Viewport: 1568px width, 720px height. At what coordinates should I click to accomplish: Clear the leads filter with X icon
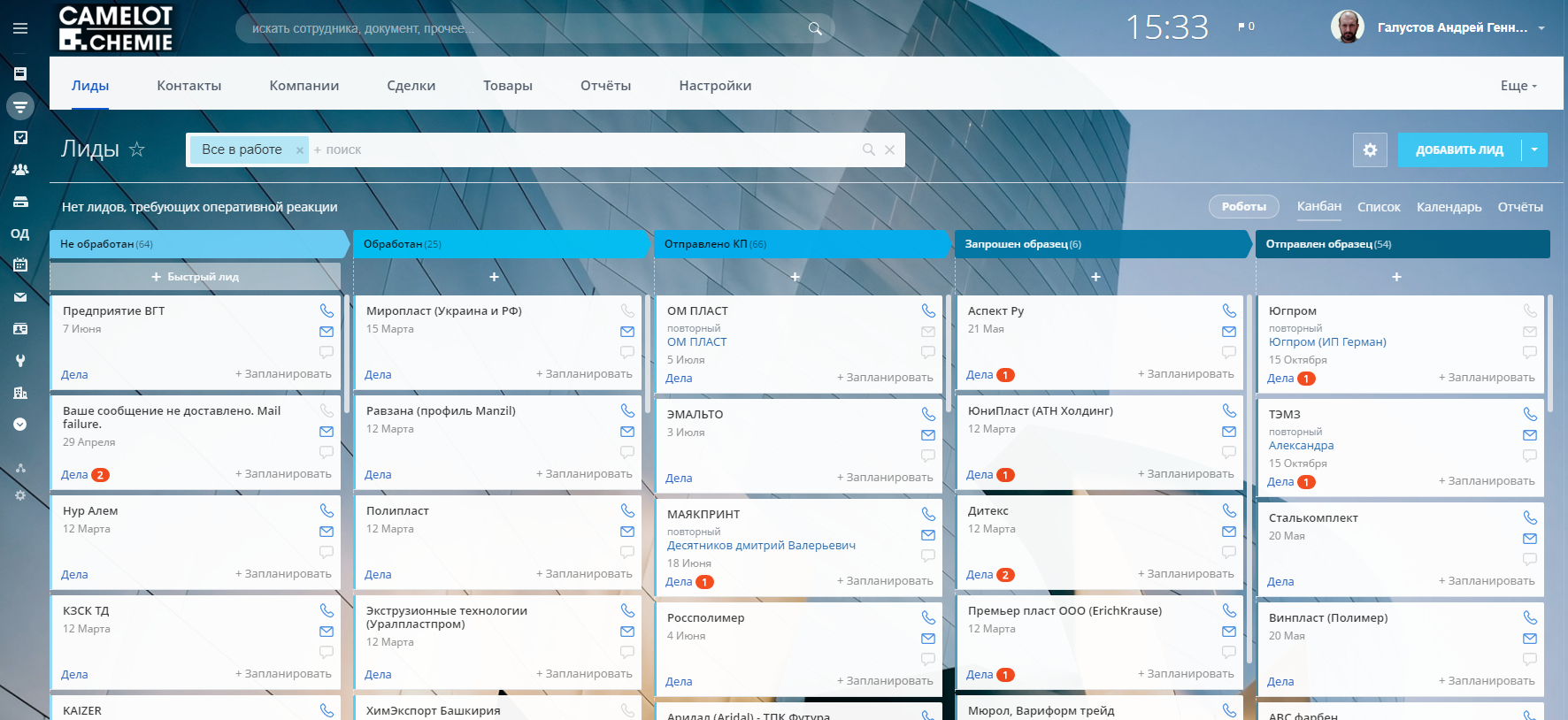pyautogui.click(x=890, y=149)
